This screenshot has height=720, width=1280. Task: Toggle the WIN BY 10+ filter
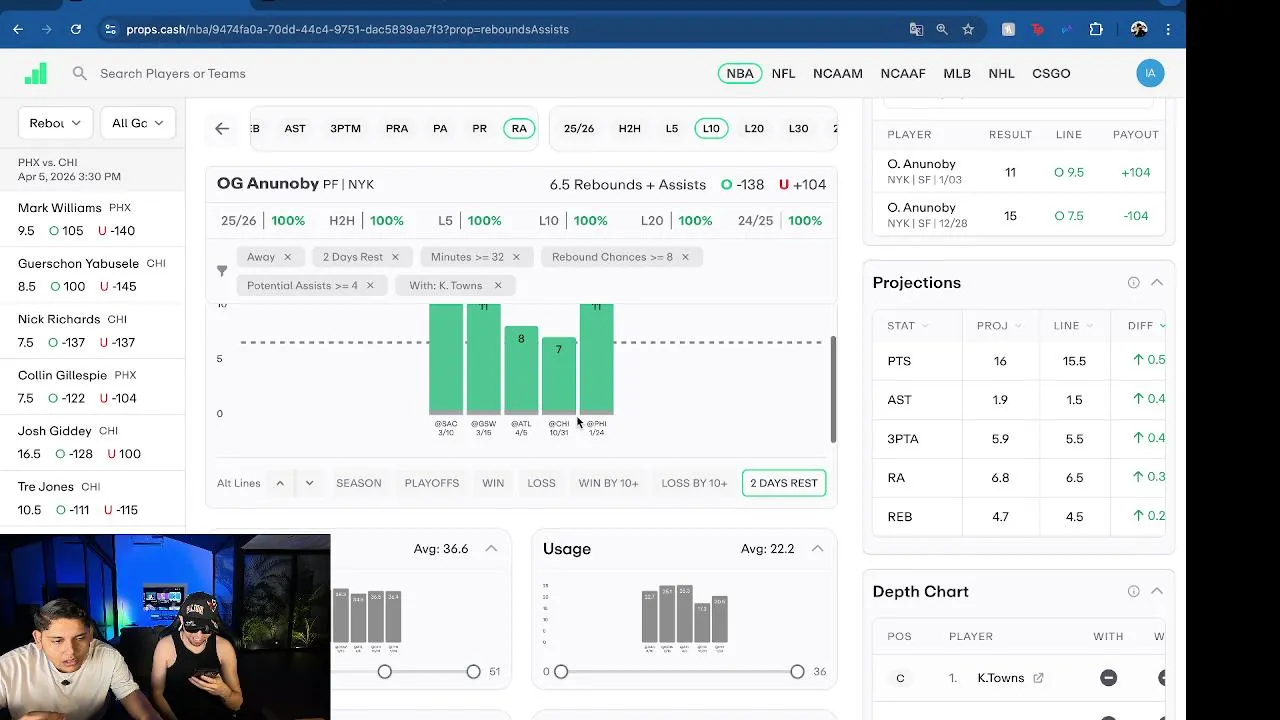[x=608, y=483]
